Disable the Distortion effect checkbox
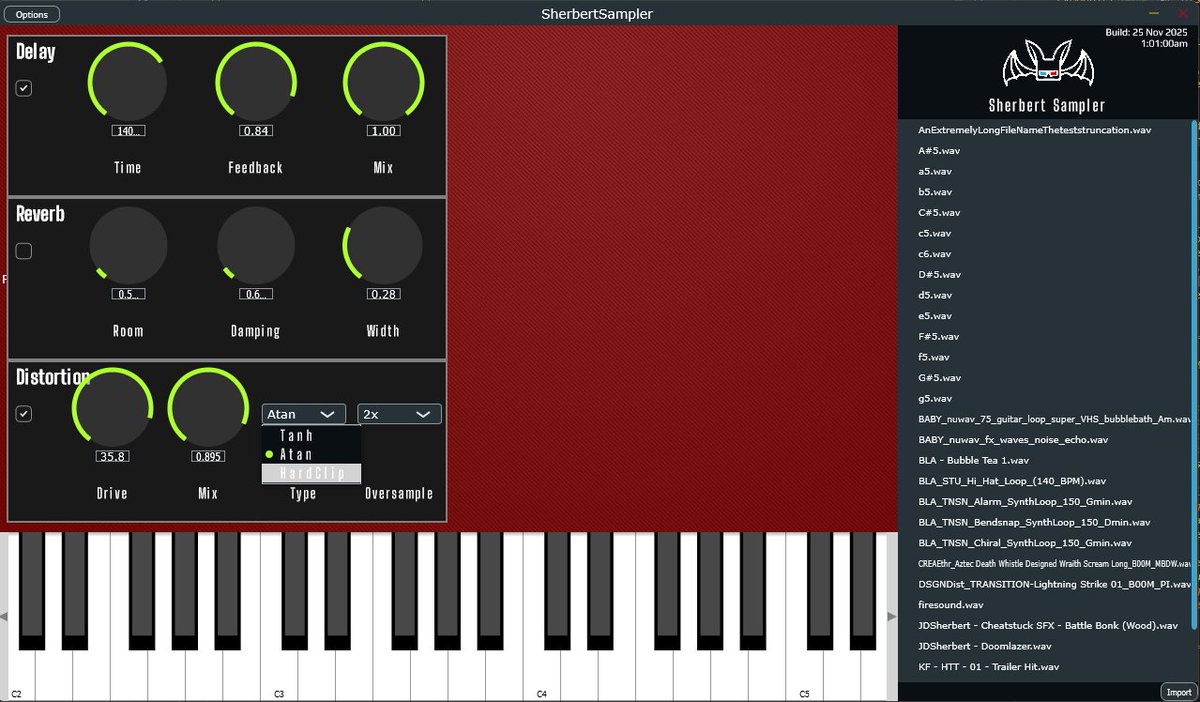This screenshot has height=702, width=1200. [x=24, y=414]
